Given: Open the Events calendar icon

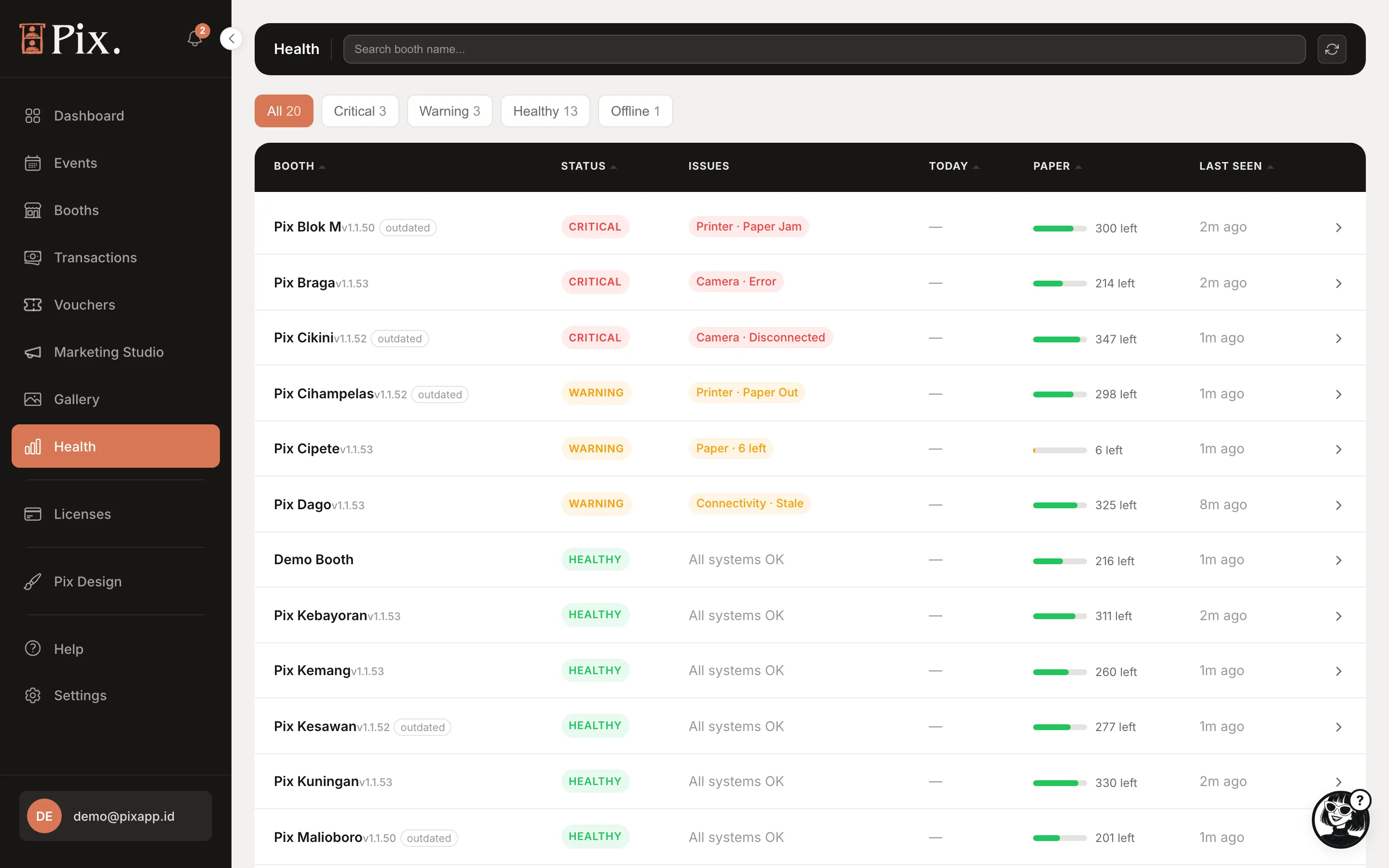Looking at the screenshot, I should pyautogui.click(x=33, y=163).
